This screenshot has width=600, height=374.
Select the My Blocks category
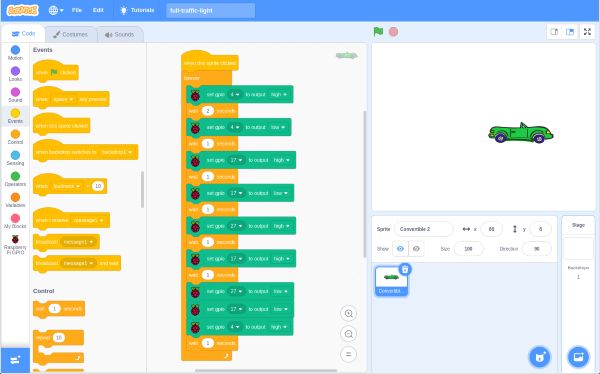[x=15, y=221]
